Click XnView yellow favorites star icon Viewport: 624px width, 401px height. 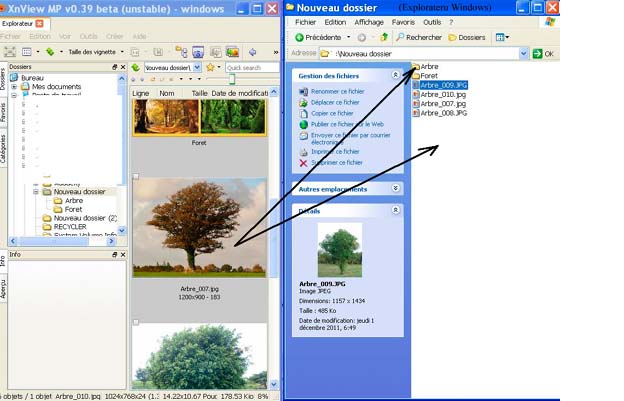point(210,67)
